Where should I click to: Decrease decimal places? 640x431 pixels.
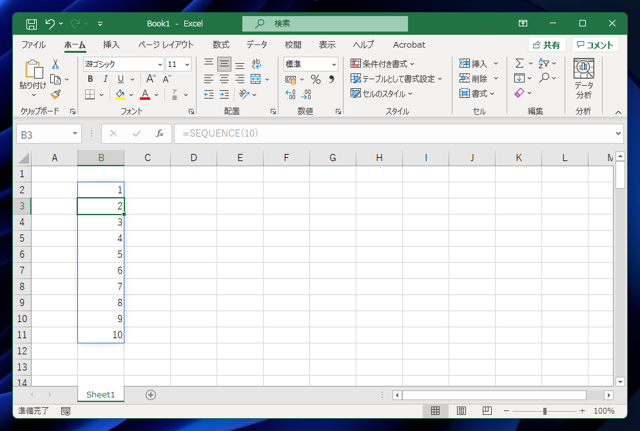[x=307, y=95]
